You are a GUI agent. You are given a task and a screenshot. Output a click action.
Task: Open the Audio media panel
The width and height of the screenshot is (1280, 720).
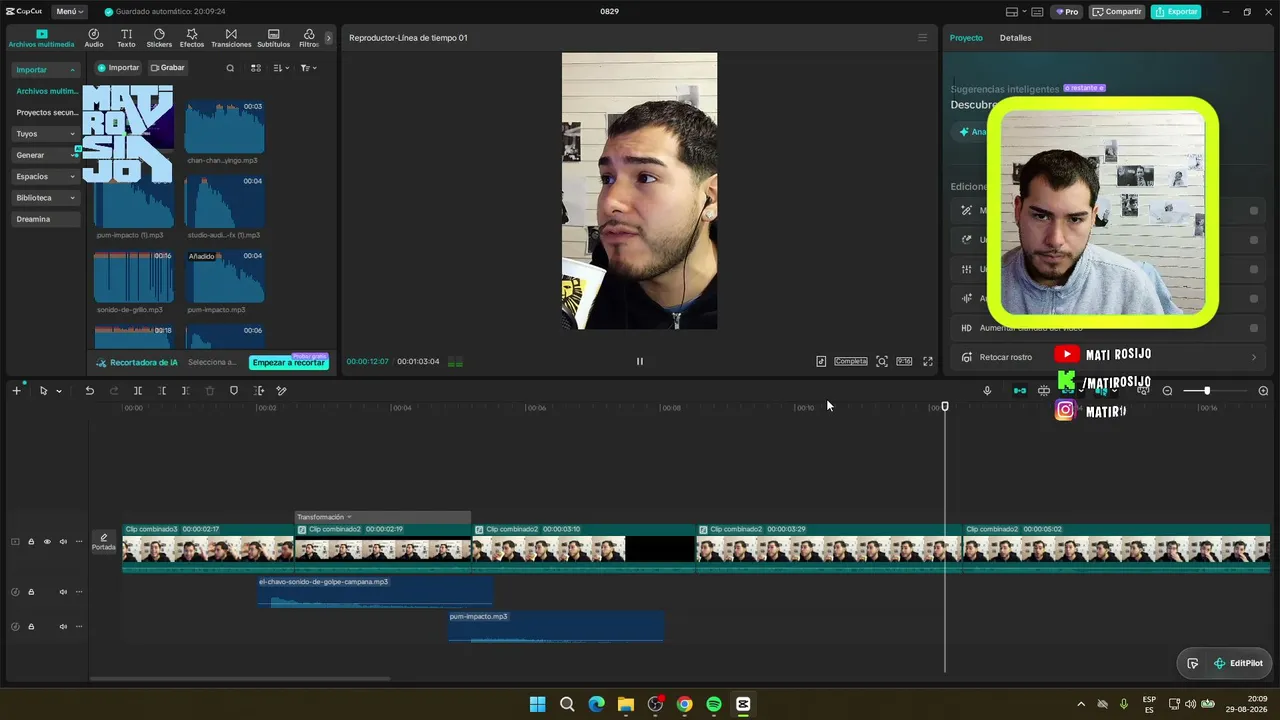(94, 38)
